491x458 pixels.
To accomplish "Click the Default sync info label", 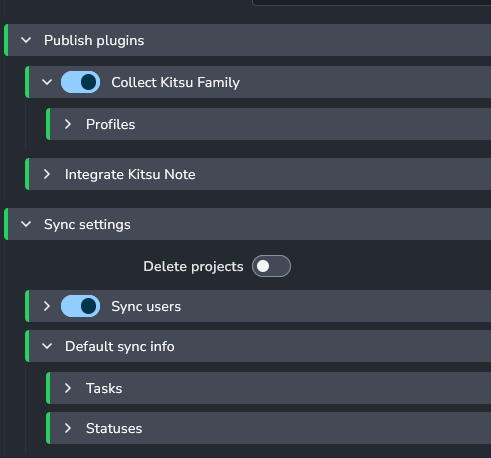I will tap(120, 346).
